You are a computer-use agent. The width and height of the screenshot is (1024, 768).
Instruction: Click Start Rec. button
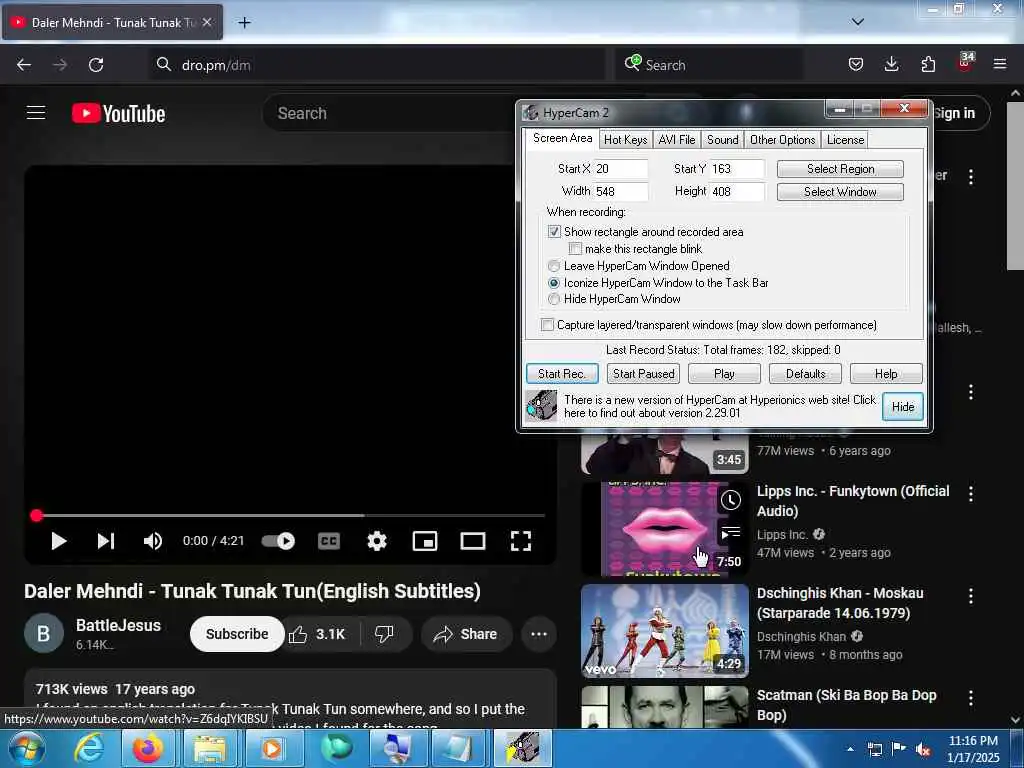click(562, 374)
